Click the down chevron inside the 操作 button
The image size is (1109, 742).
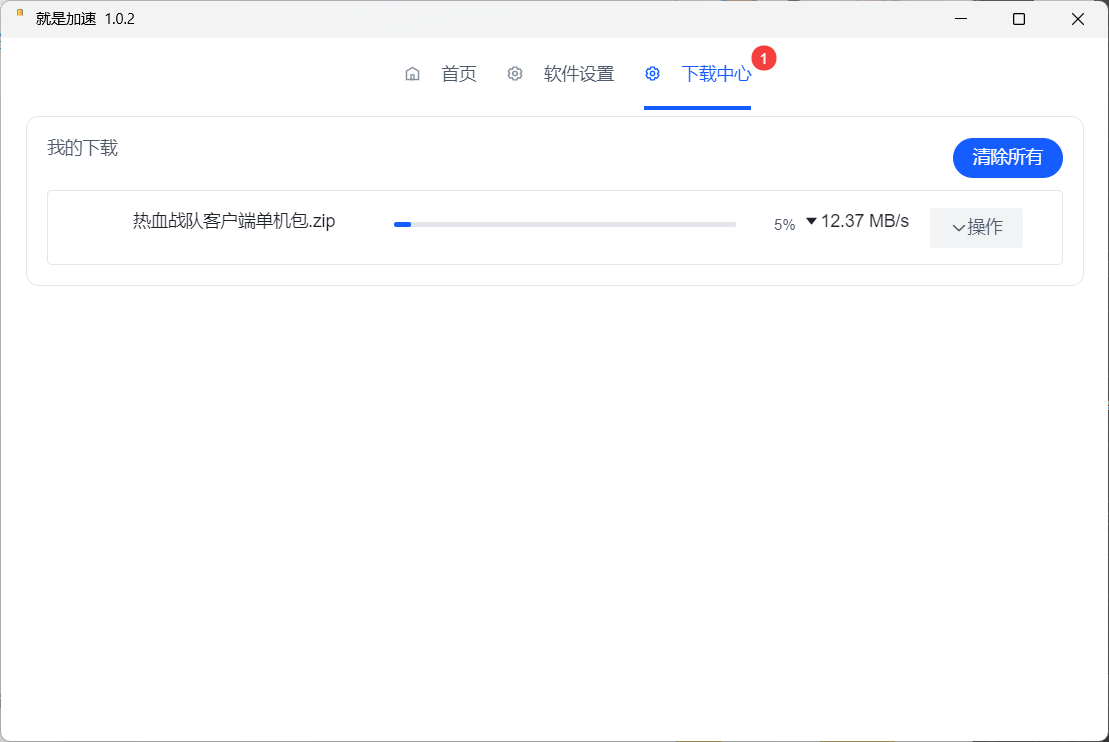point(961,228)
